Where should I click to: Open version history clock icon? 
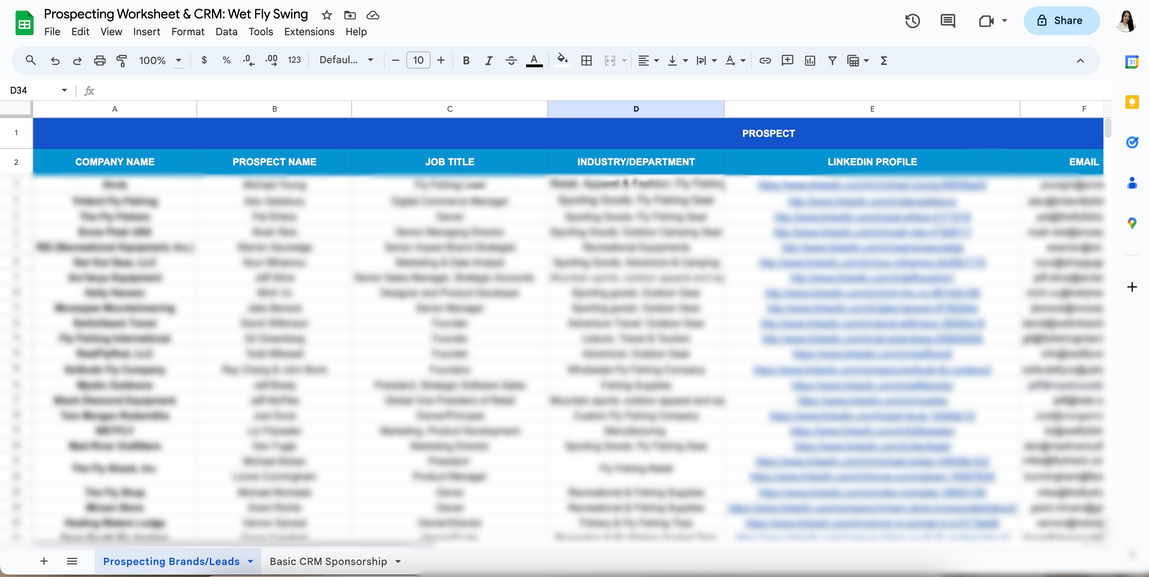pos(912,21)
